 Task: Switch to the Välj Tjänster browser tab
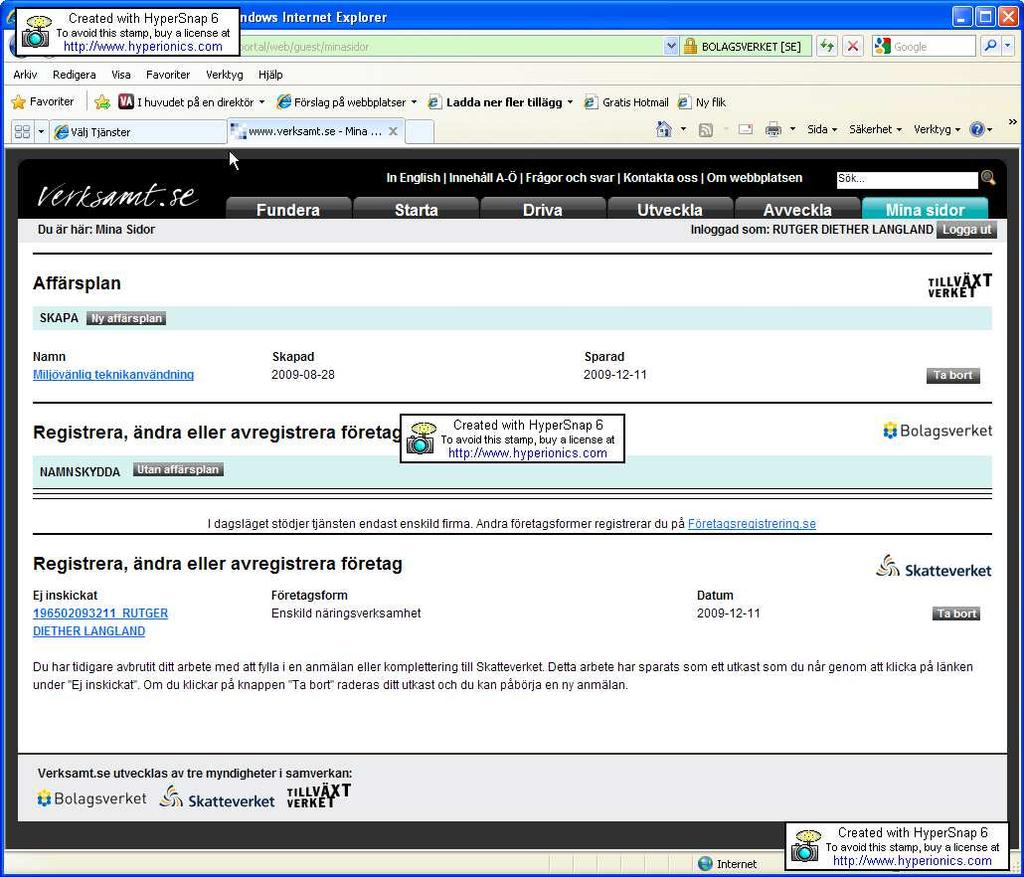tap(138, 132)
